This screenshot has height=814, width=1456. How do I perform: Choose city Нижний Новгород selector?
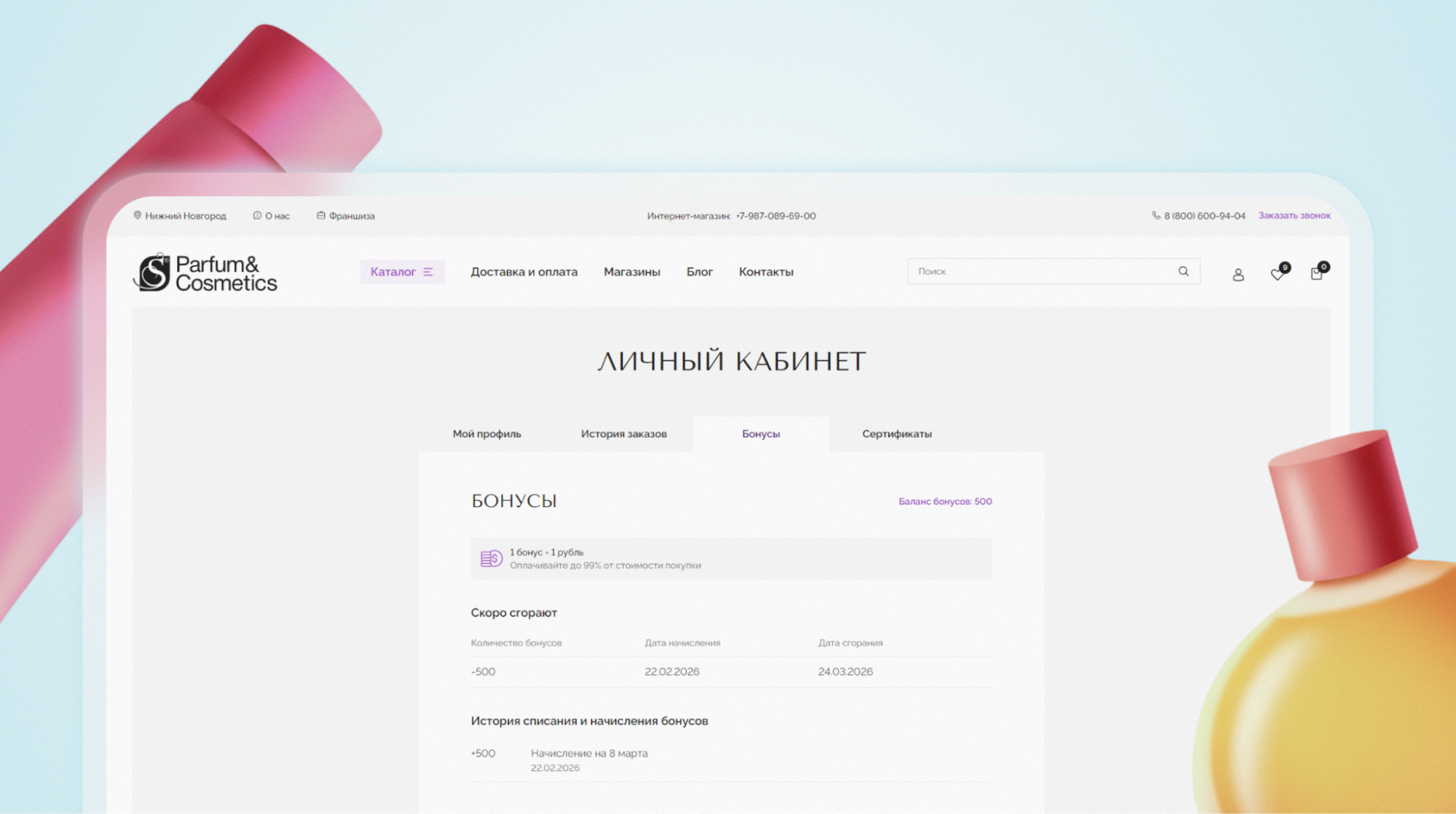185,216
